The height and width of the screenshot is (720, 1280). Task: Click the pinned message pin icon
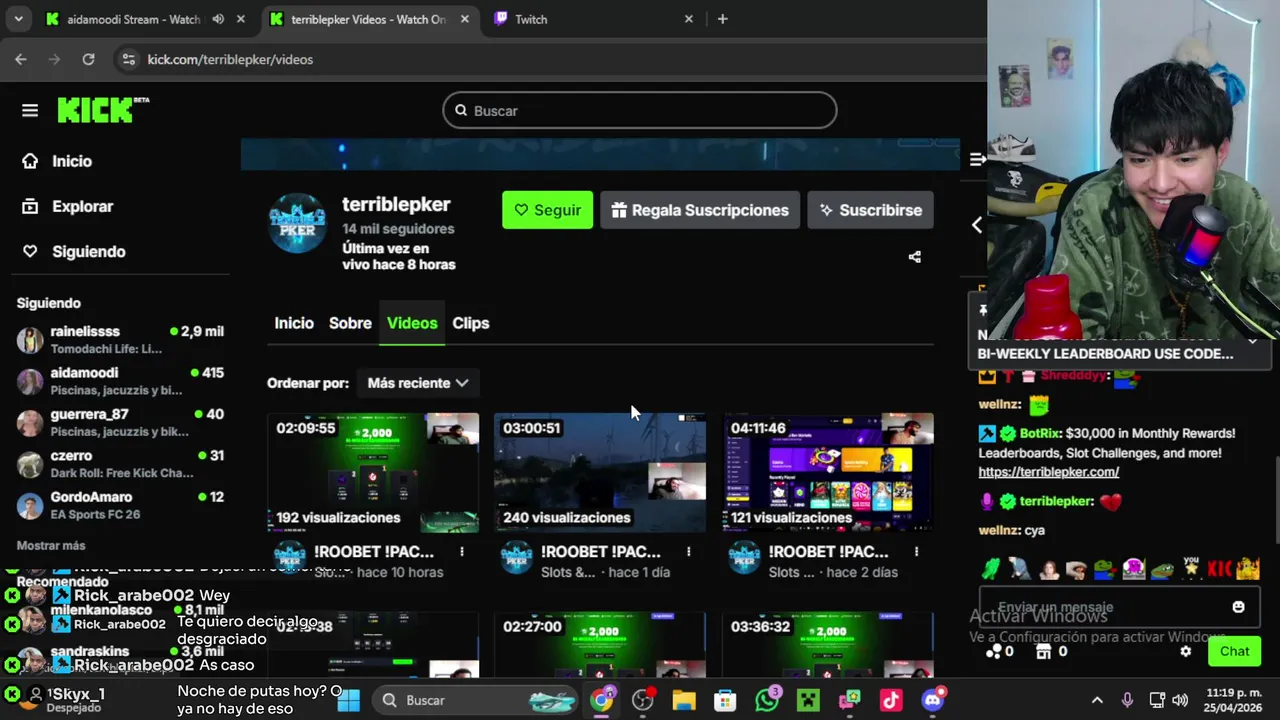(x=983, y=310)
